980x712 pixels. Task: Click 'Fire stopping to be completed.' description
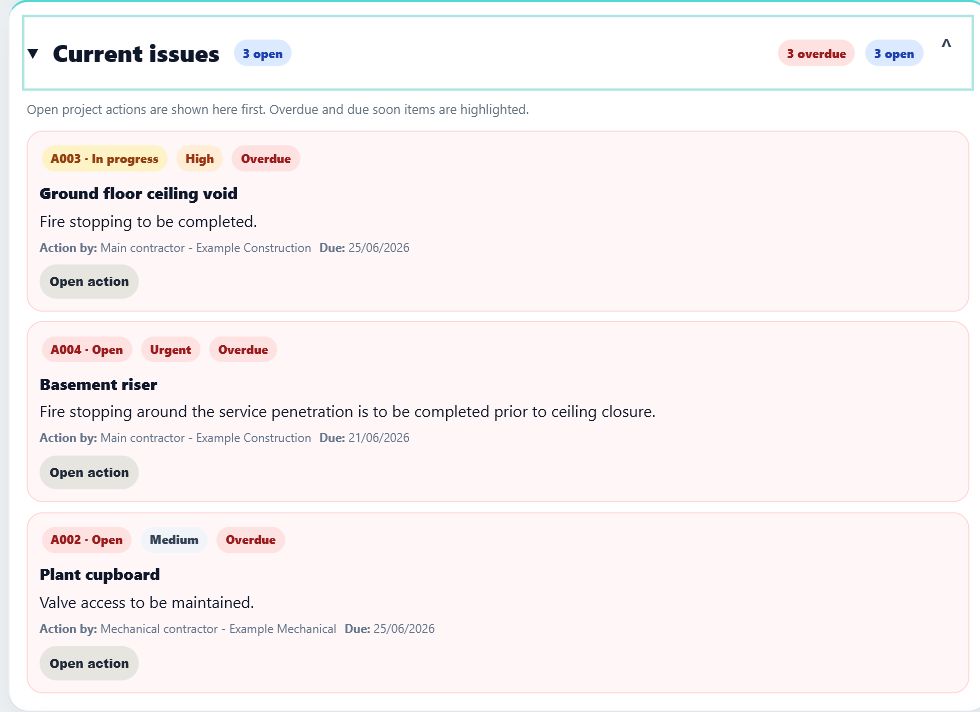[x=148, y=222]
